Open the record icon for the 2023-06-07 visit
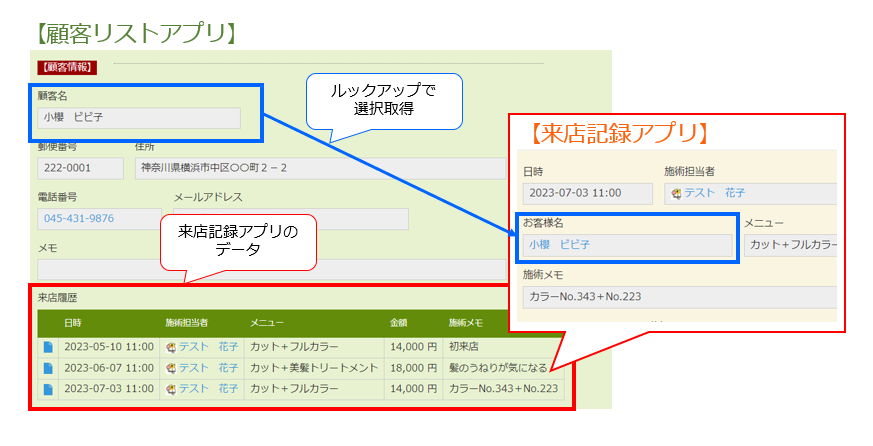 click(48, 368)
